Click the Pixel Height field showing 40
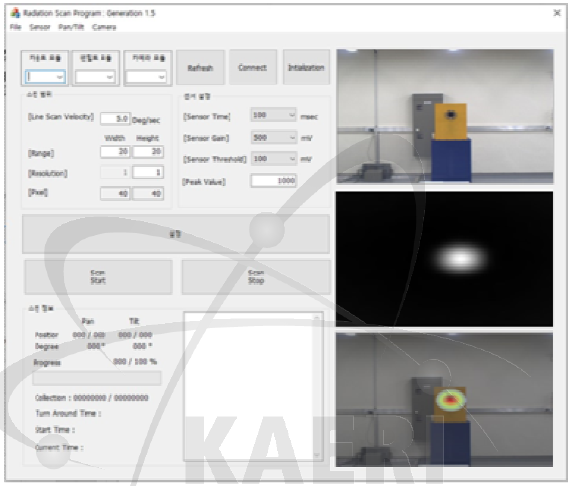Screen dimensions: 571x486 tap(147, 194)
